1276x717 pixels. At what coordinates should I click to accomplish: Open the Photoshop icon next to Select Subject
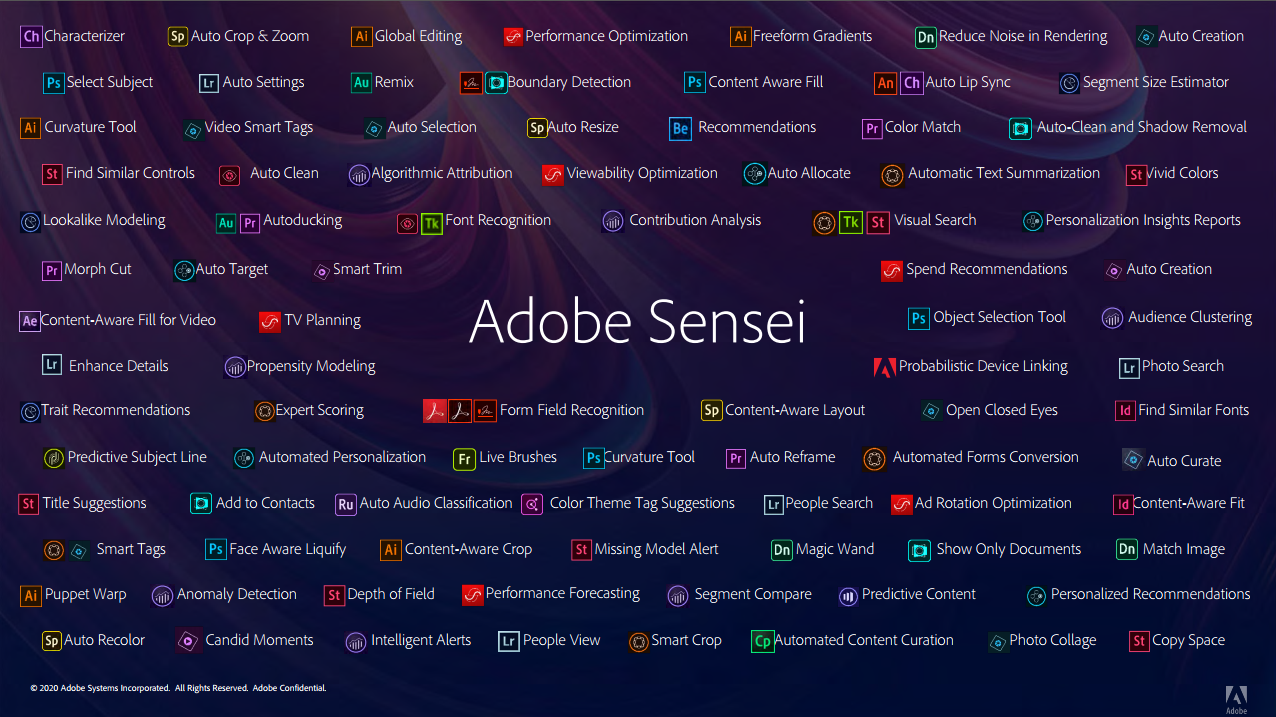click(x=54, y=83)
